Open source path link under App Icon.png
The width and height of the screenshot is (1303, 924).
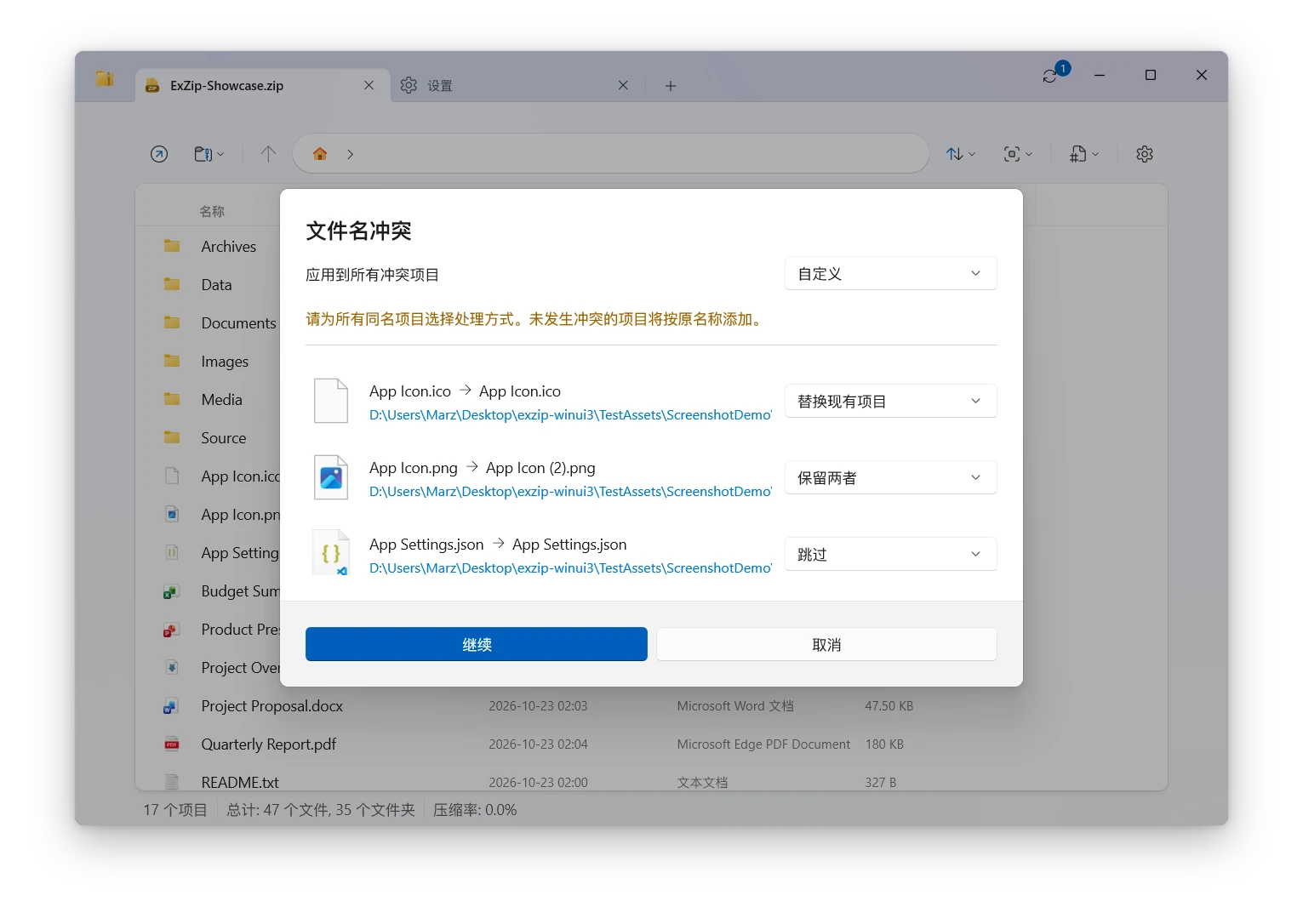570,492
